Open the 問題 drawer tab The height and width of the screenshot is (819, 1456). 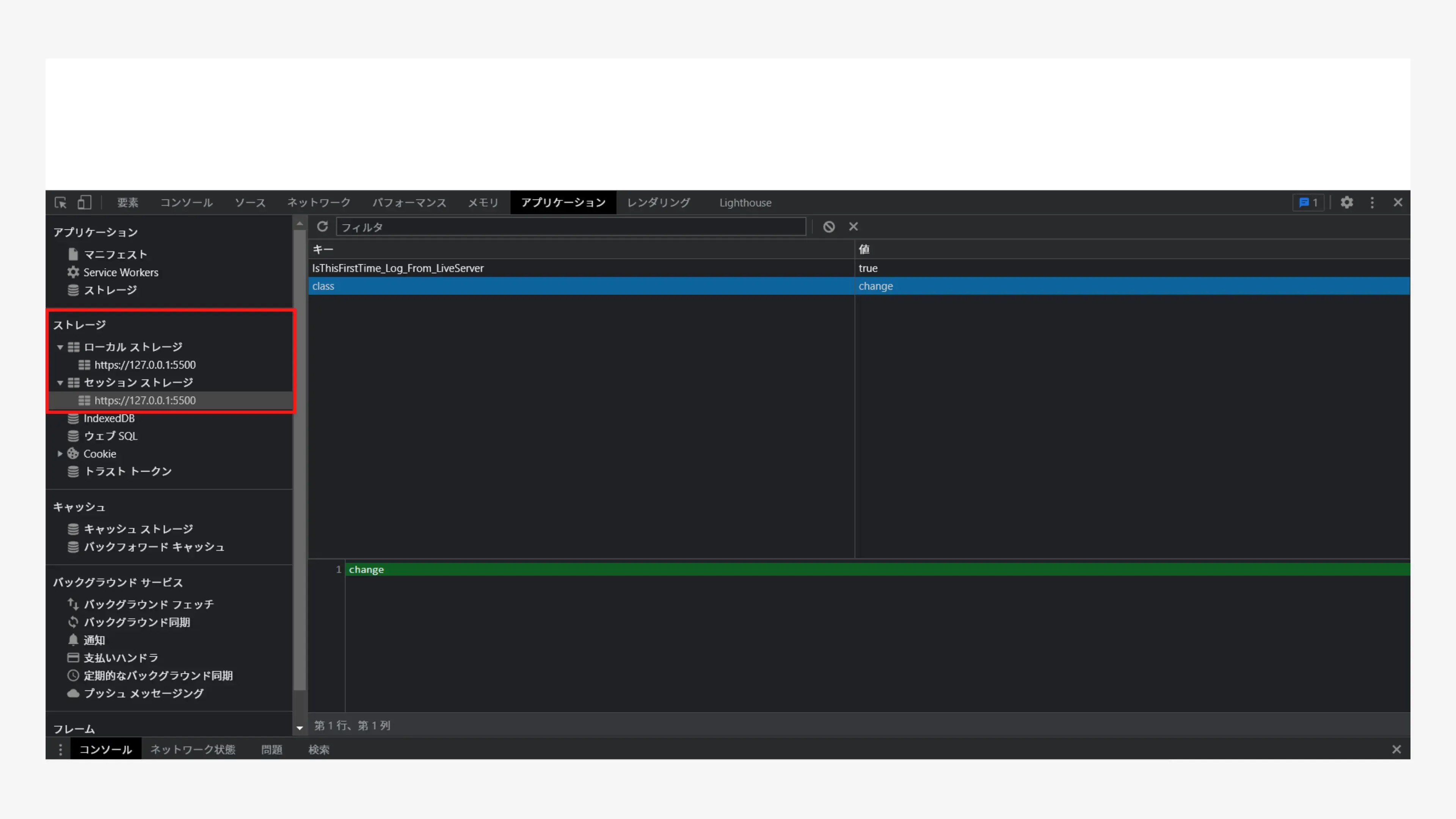click(x=272, y=750)
